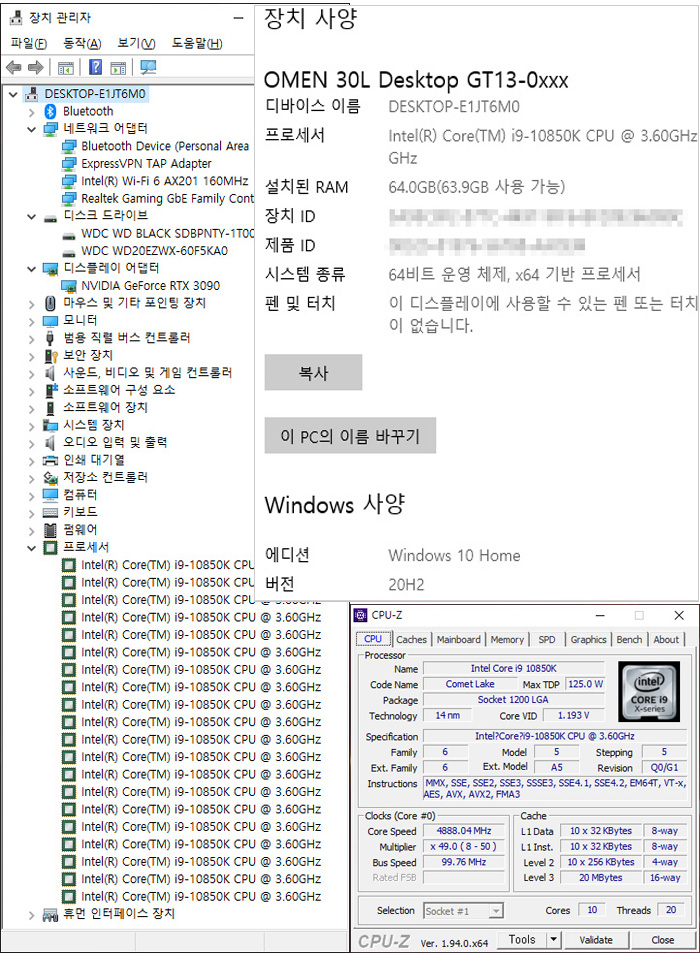Select the 소프트웨어 구성 요소 icon
Viewport: 700px width, 956px height.
tap(51, 390)
